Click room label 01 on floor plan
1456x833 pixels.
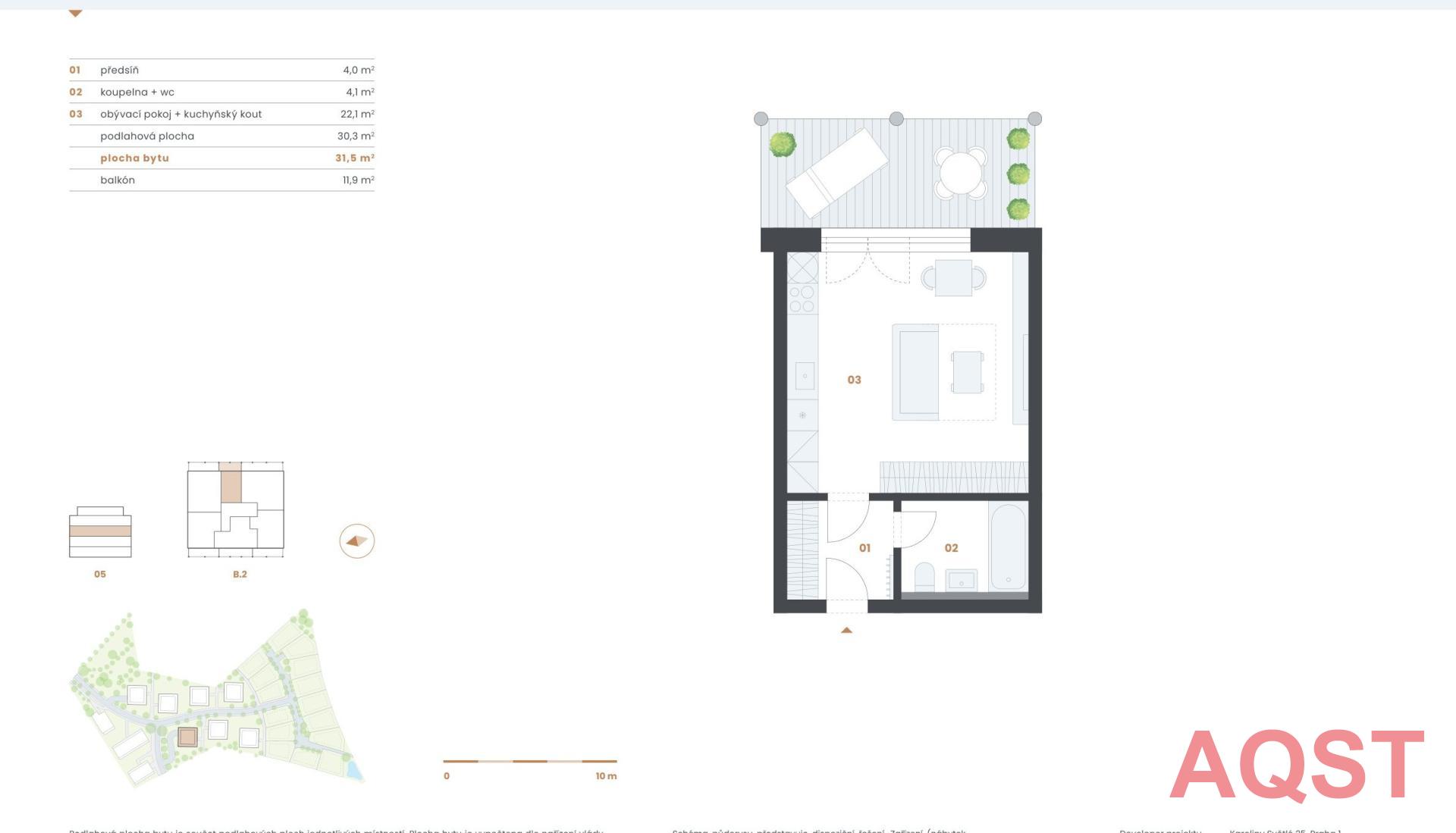pyautogui.click(x=864, y=548)
